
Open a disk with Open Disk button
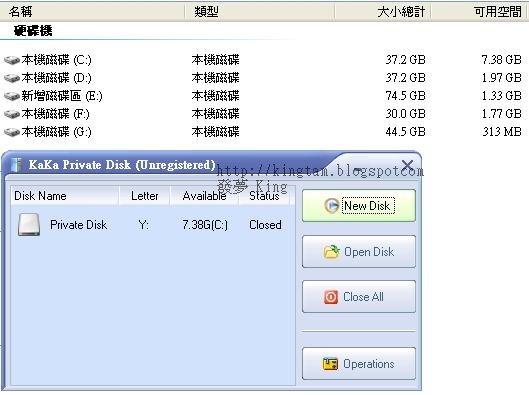[359, 252]
